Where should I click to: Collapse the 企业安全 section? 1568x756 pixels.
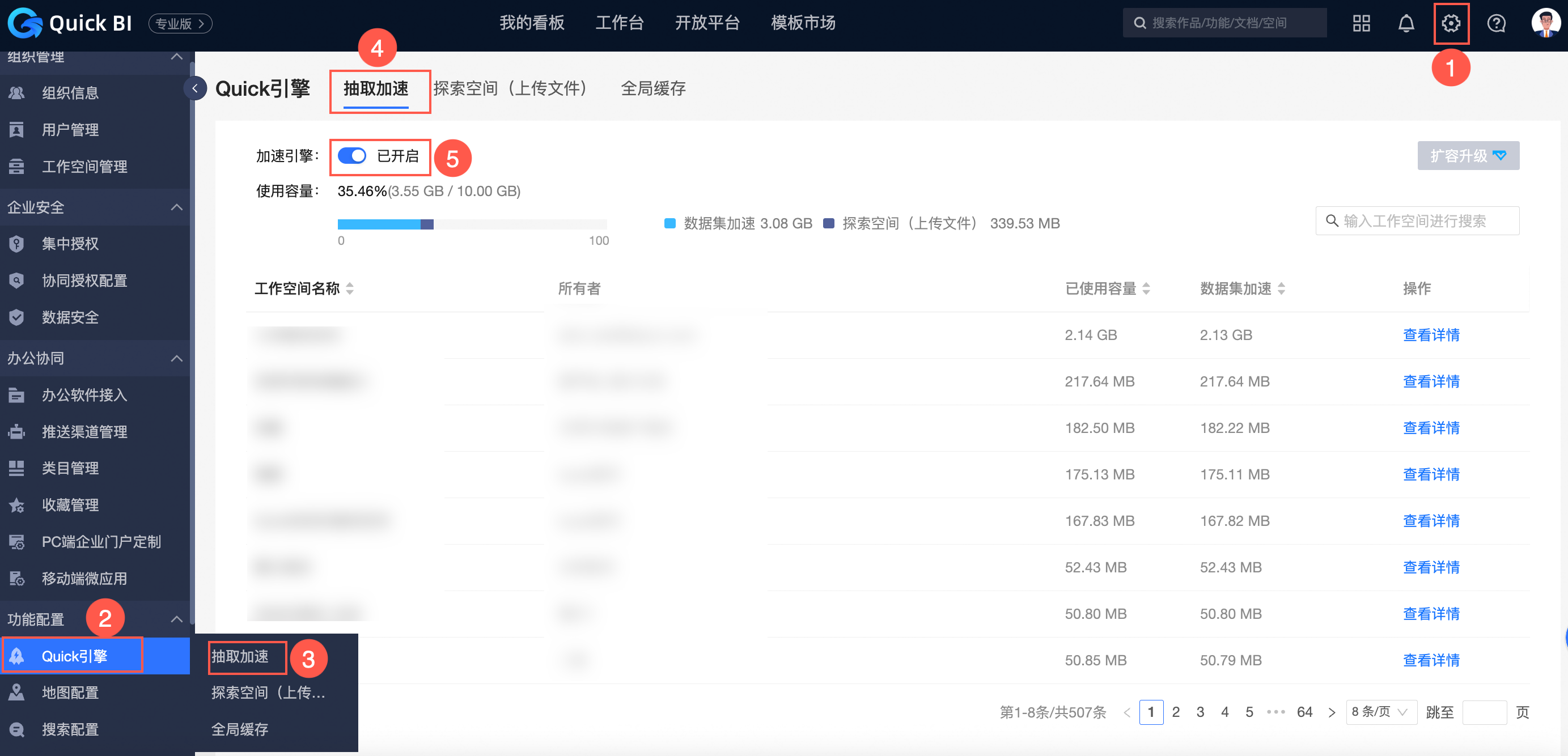tap(176, 207)
